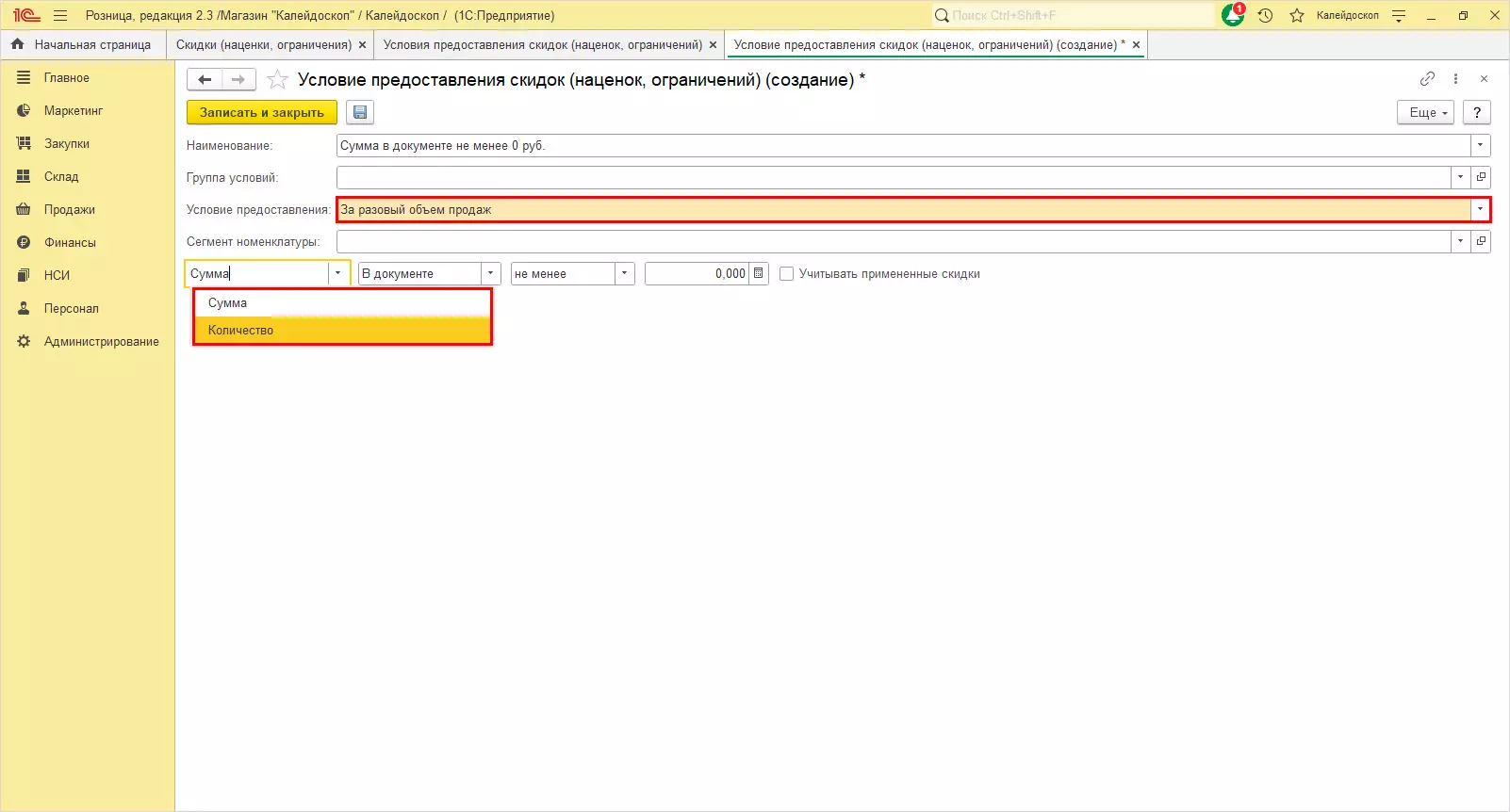Save with the floppy disk icon

360,112
